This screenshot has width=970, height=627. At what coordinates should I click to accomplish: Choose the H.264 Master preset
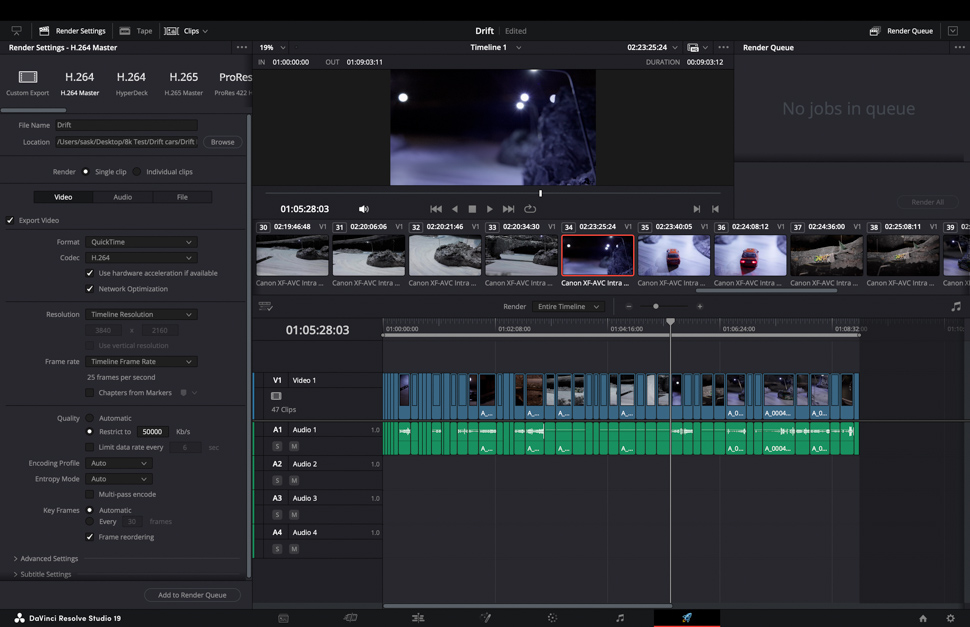[x=80, y=83]
